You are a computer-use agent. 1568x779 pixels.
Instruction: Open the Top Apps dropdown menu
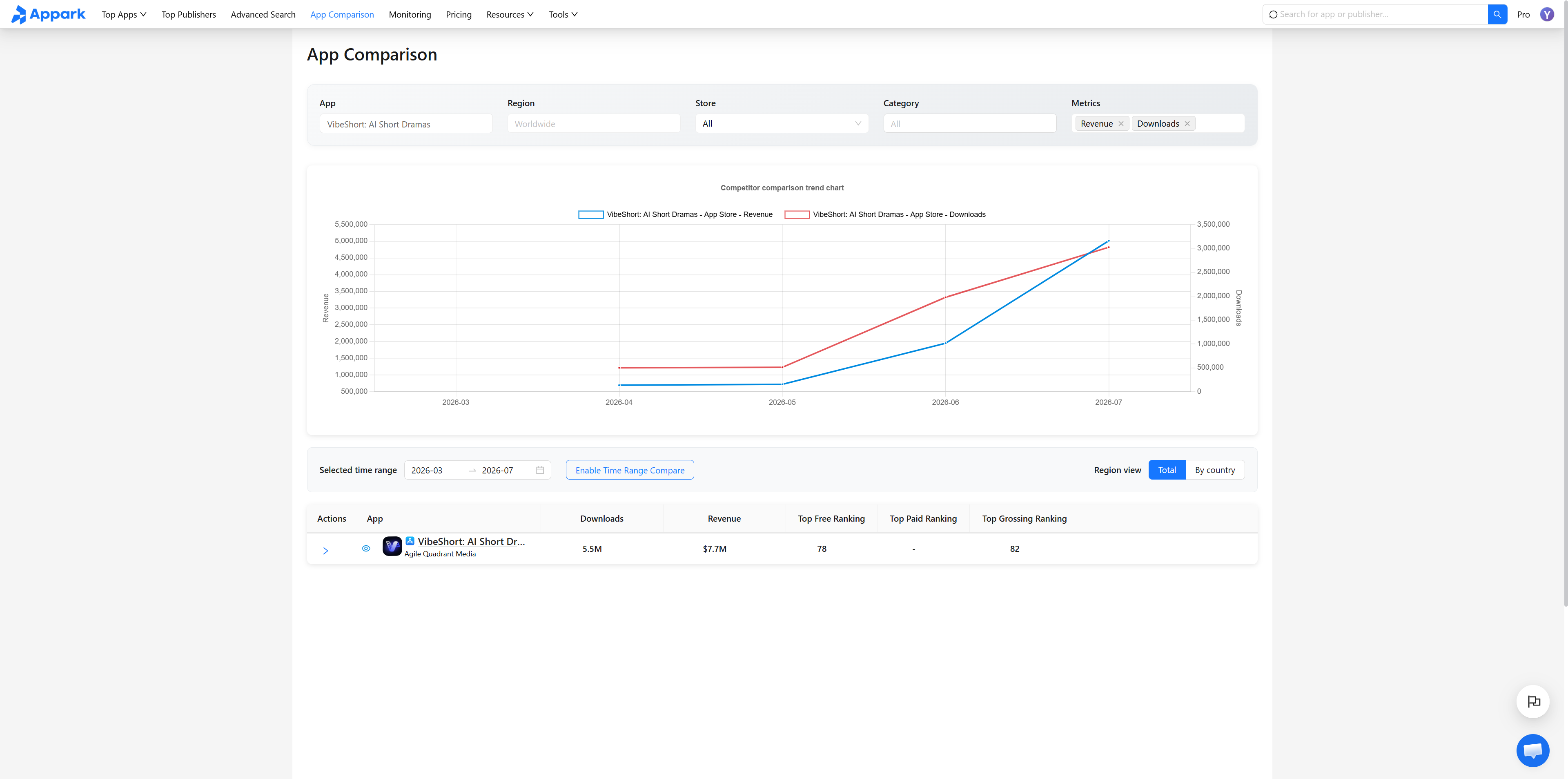[124, 14]
